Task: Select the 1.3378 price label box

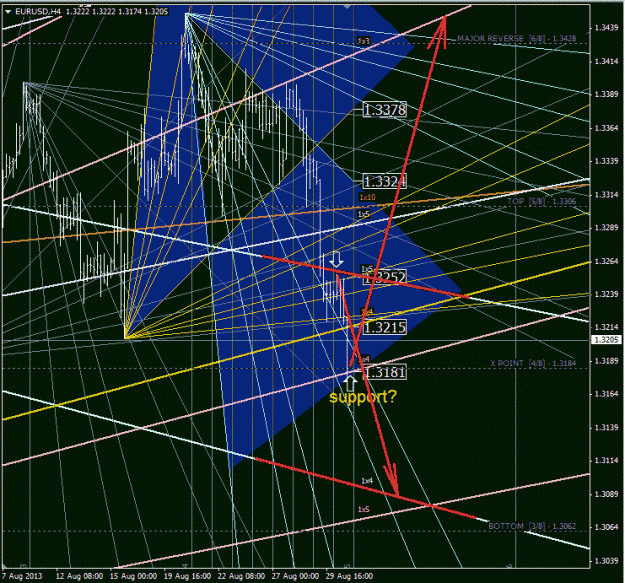Action: (x=385, y=110)
